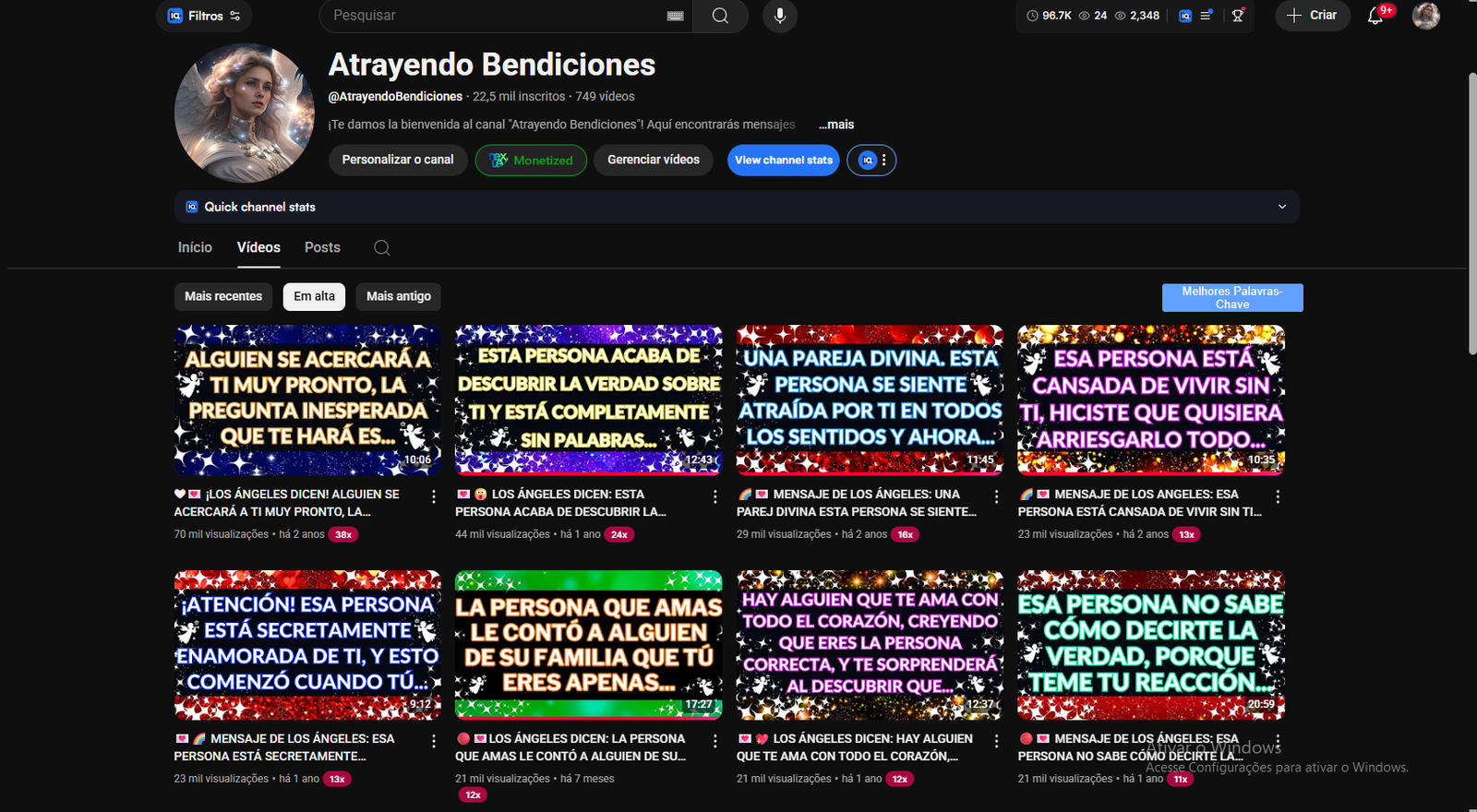Click the 'Gerenciar vídeos' button
Viewport: 1477px width, 812px height.
(653, 160)
